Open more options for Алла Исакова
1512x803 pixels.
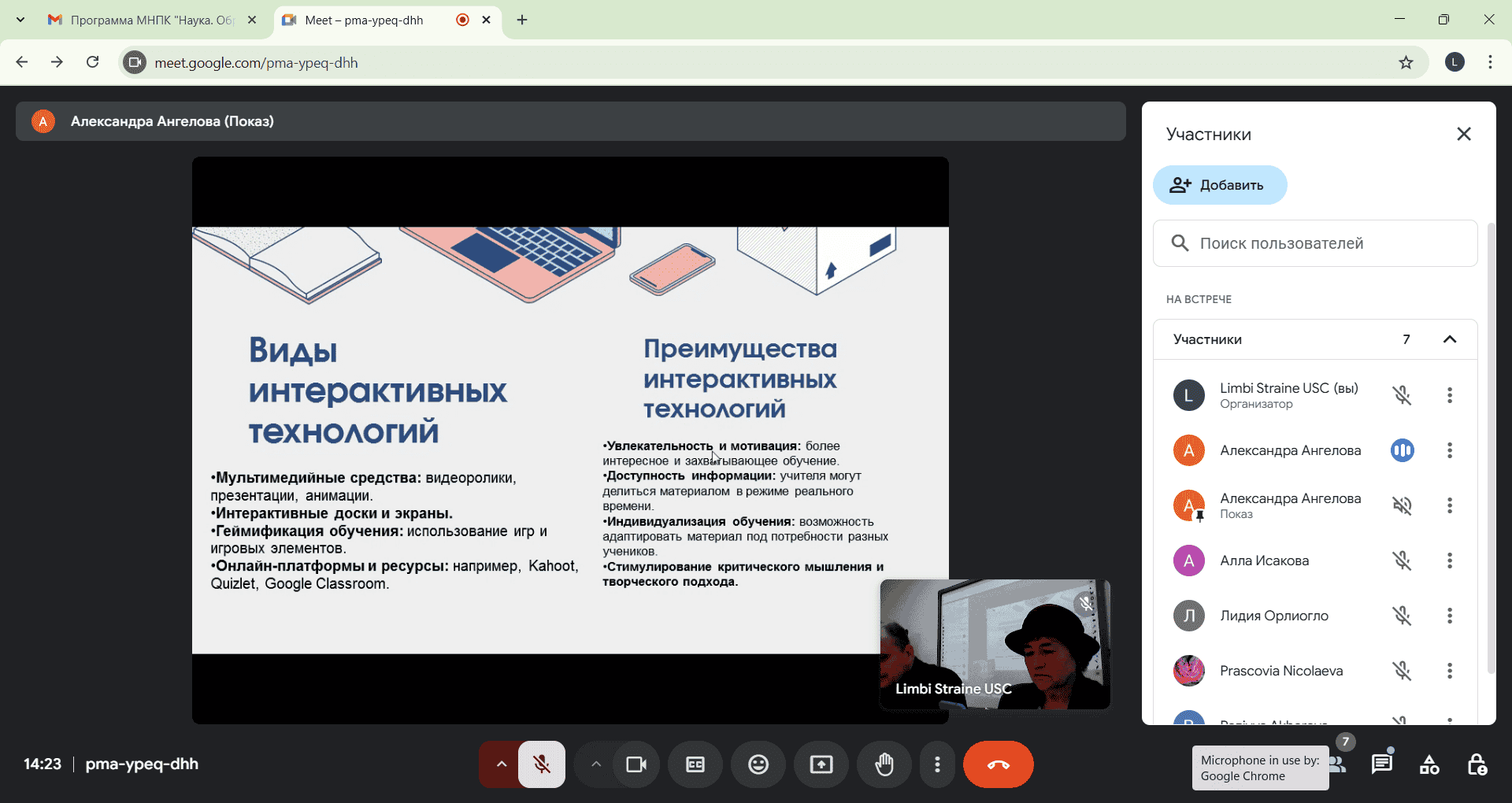(x=1449, y=561)
